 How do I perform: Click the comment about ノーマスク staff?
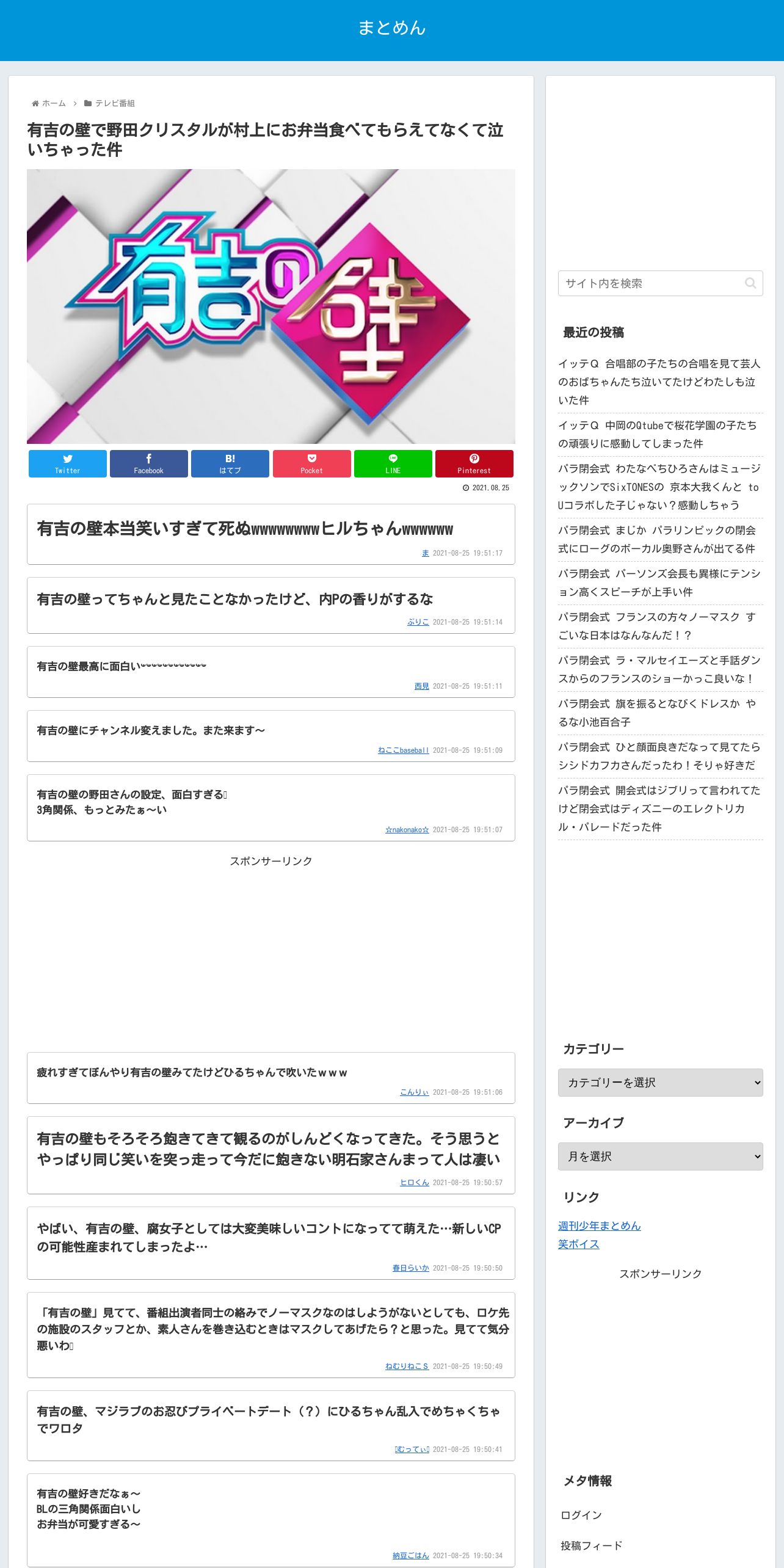click(272, 1329)
